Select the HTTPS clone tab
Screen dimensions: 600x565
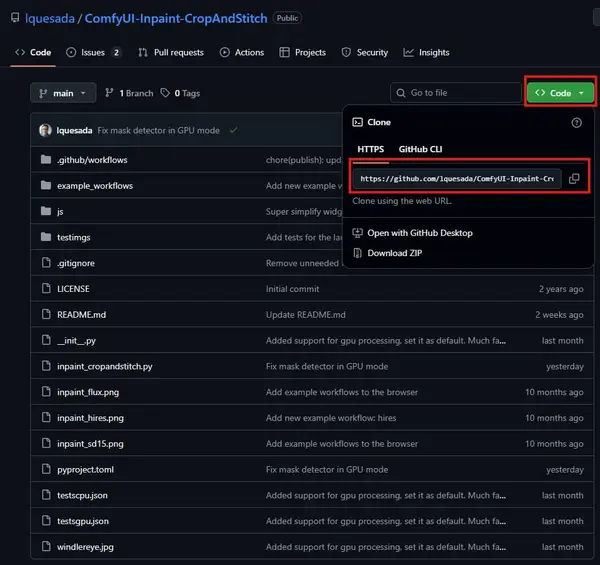click(370, 149)
